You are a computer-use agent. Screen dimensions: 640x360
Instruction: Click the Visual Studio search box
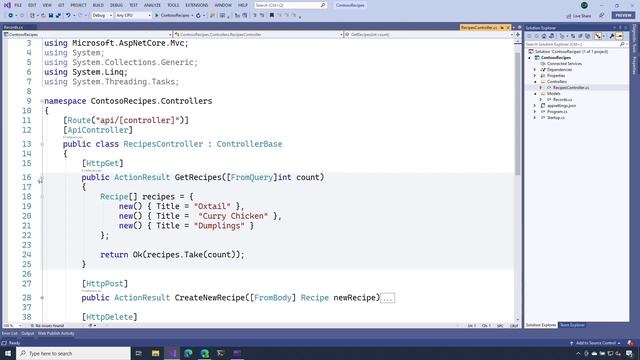(x=290, y=5)
